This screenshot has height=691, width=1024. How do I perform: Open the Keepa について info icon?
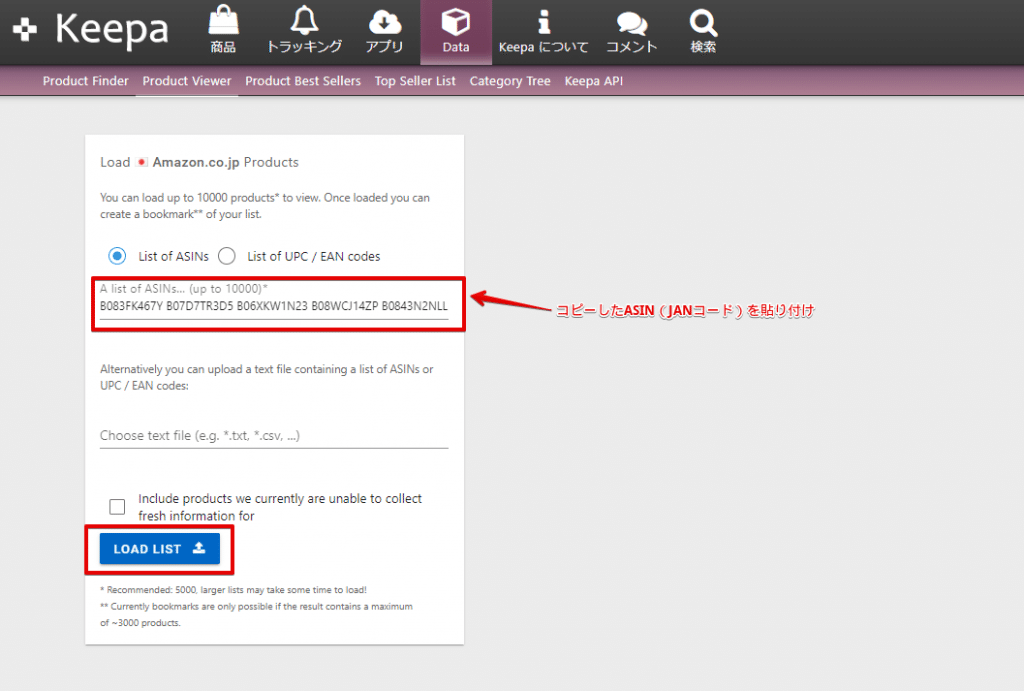pos(544,22)
